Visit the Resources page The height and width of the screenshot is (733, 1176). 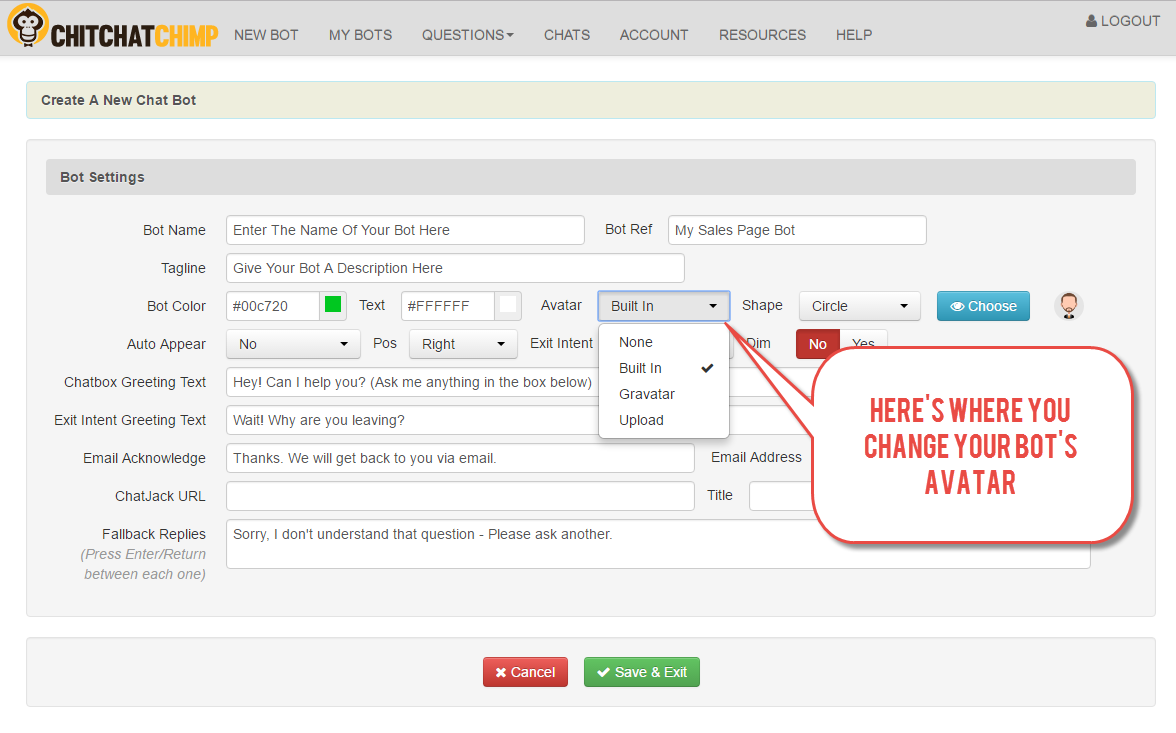click(763, 35)
